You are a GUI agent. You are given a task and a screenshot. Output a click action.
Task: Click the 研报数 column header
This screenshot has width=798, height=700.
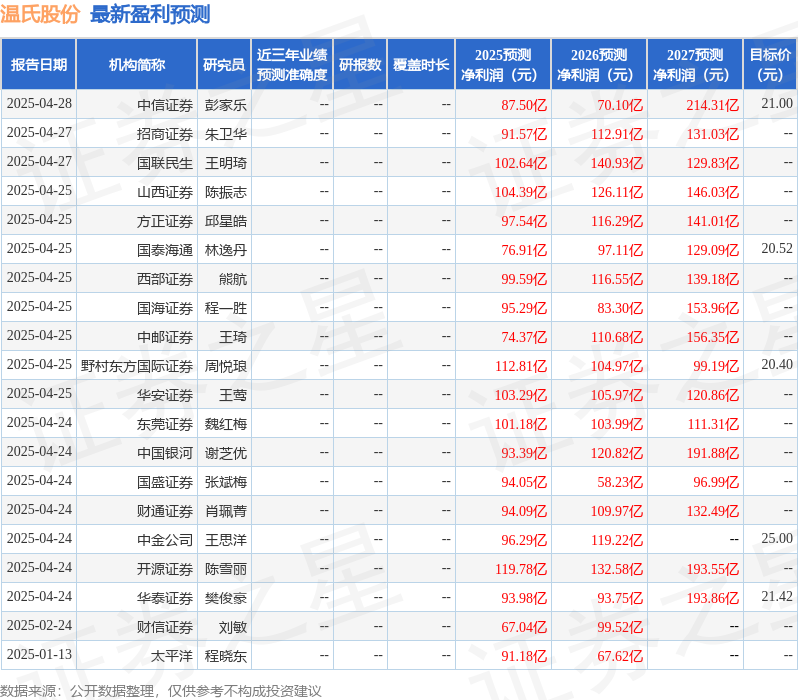coord(360,65)
